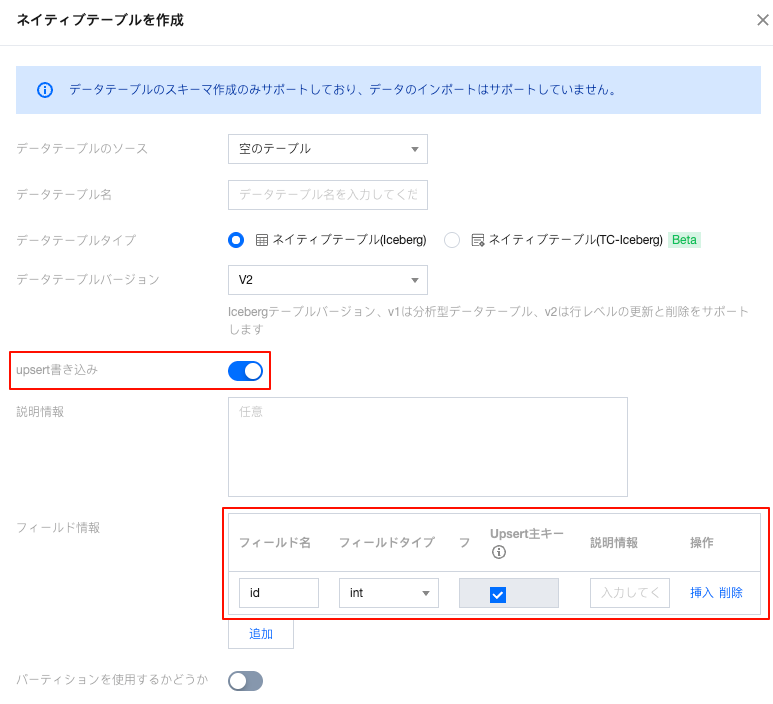Click the フィールドタイプ column header
This screenshot has width=773, height=704.
(387, 543)
